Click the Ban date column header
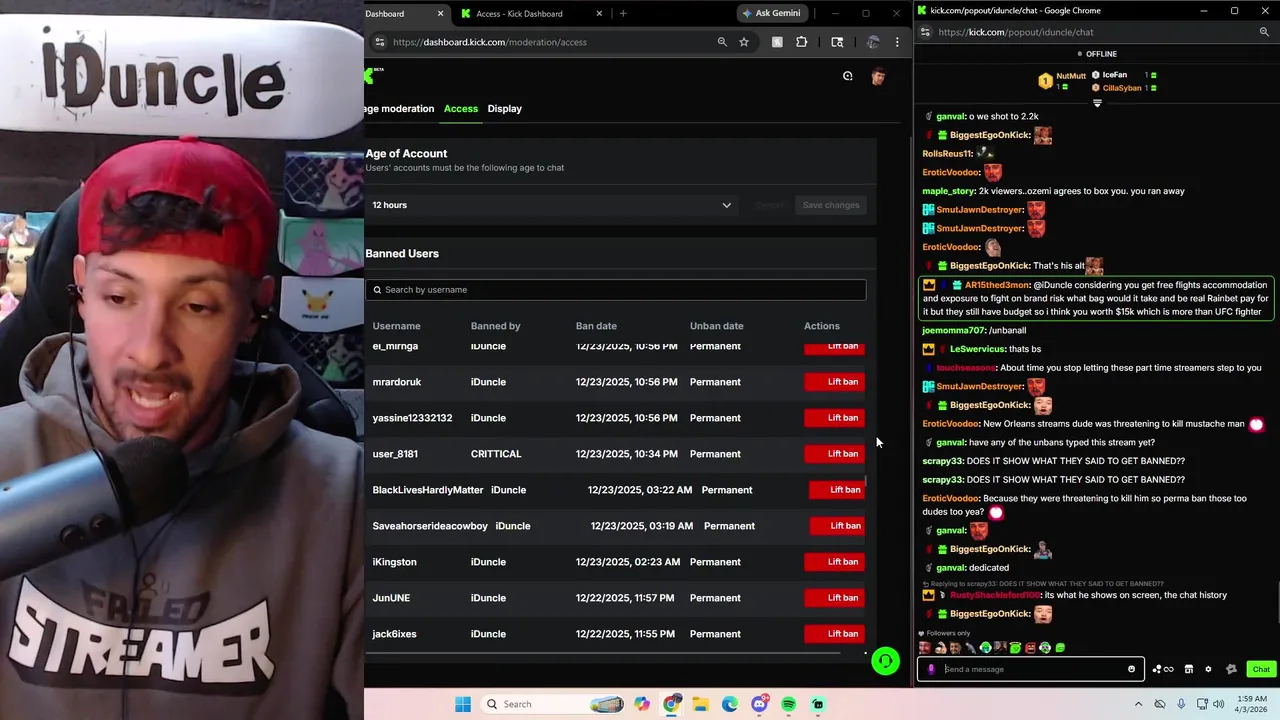The width and height of the screenshot is (1280, 720). pos(596,326)
